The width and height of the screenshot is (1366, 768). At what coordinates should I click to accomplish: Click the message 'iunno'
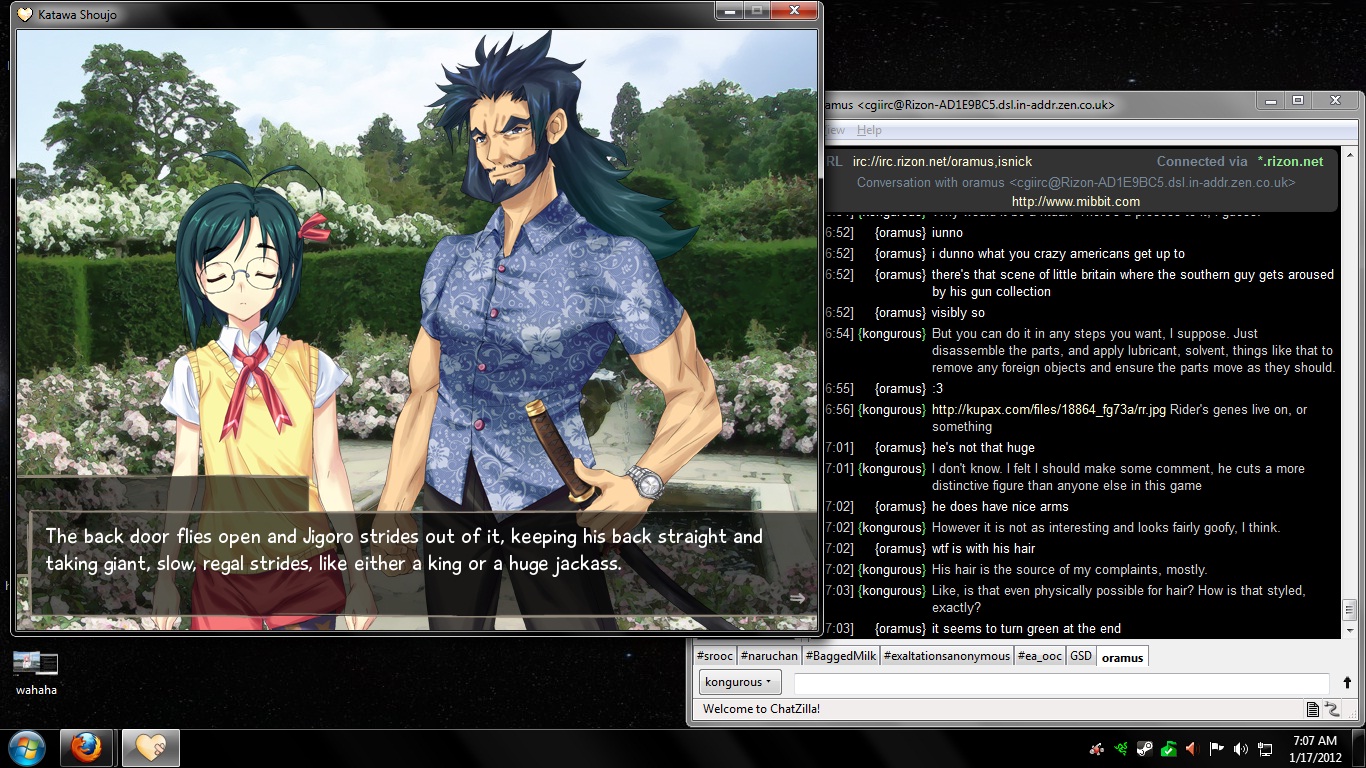tap(947, 233)
